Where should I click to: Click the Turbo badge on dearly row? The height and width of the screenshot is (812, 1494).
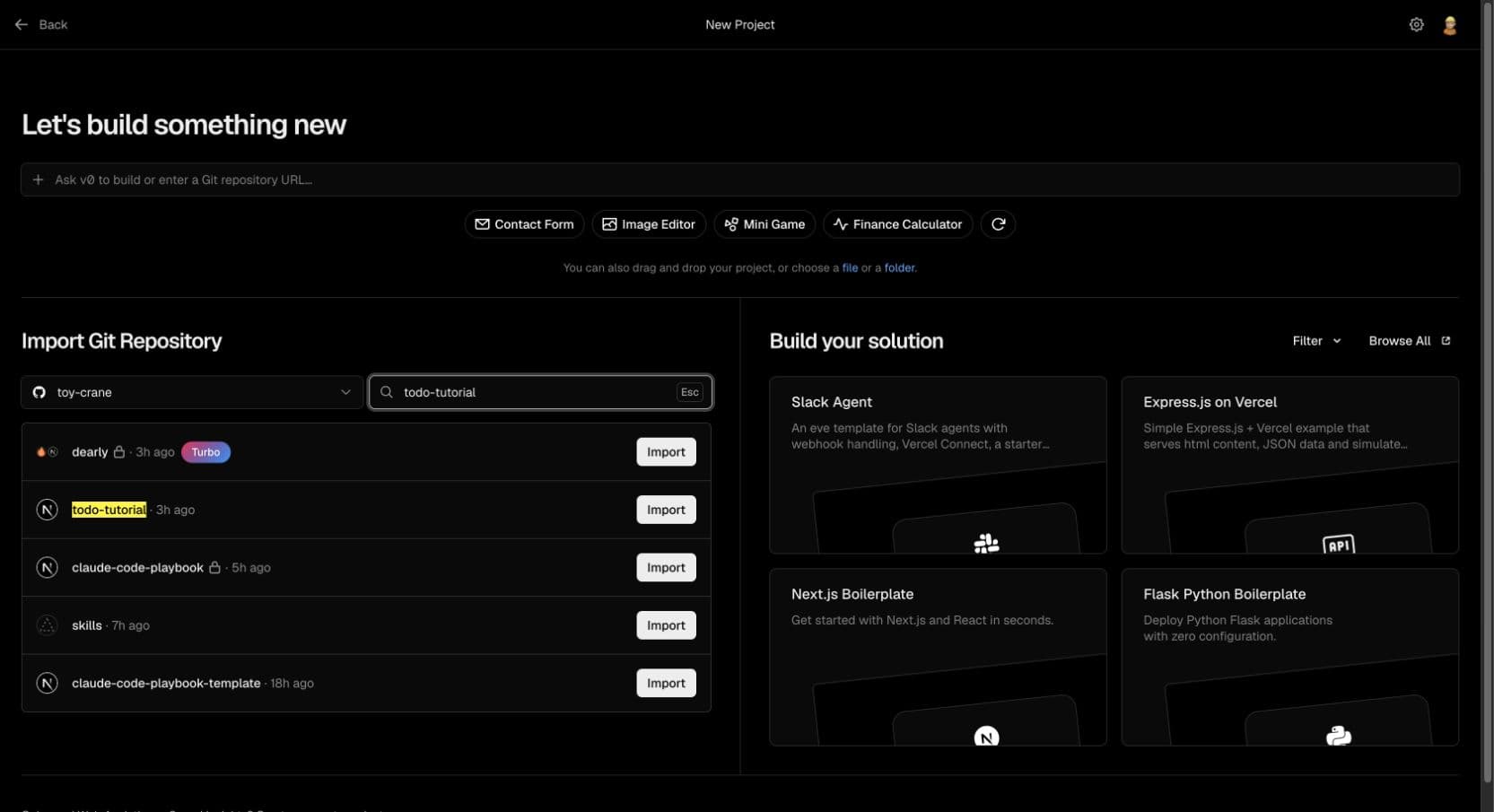[x=205, y=452]
